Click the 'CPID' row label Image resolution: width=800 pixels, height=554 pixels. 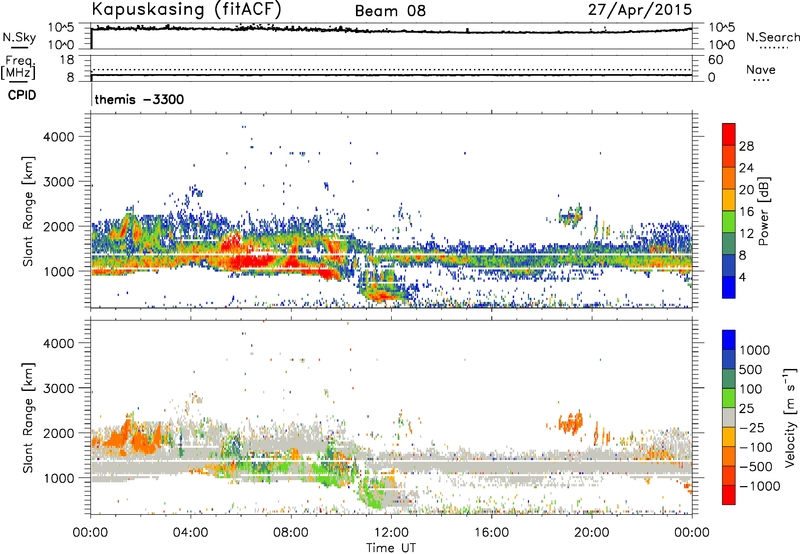(21, 95)
